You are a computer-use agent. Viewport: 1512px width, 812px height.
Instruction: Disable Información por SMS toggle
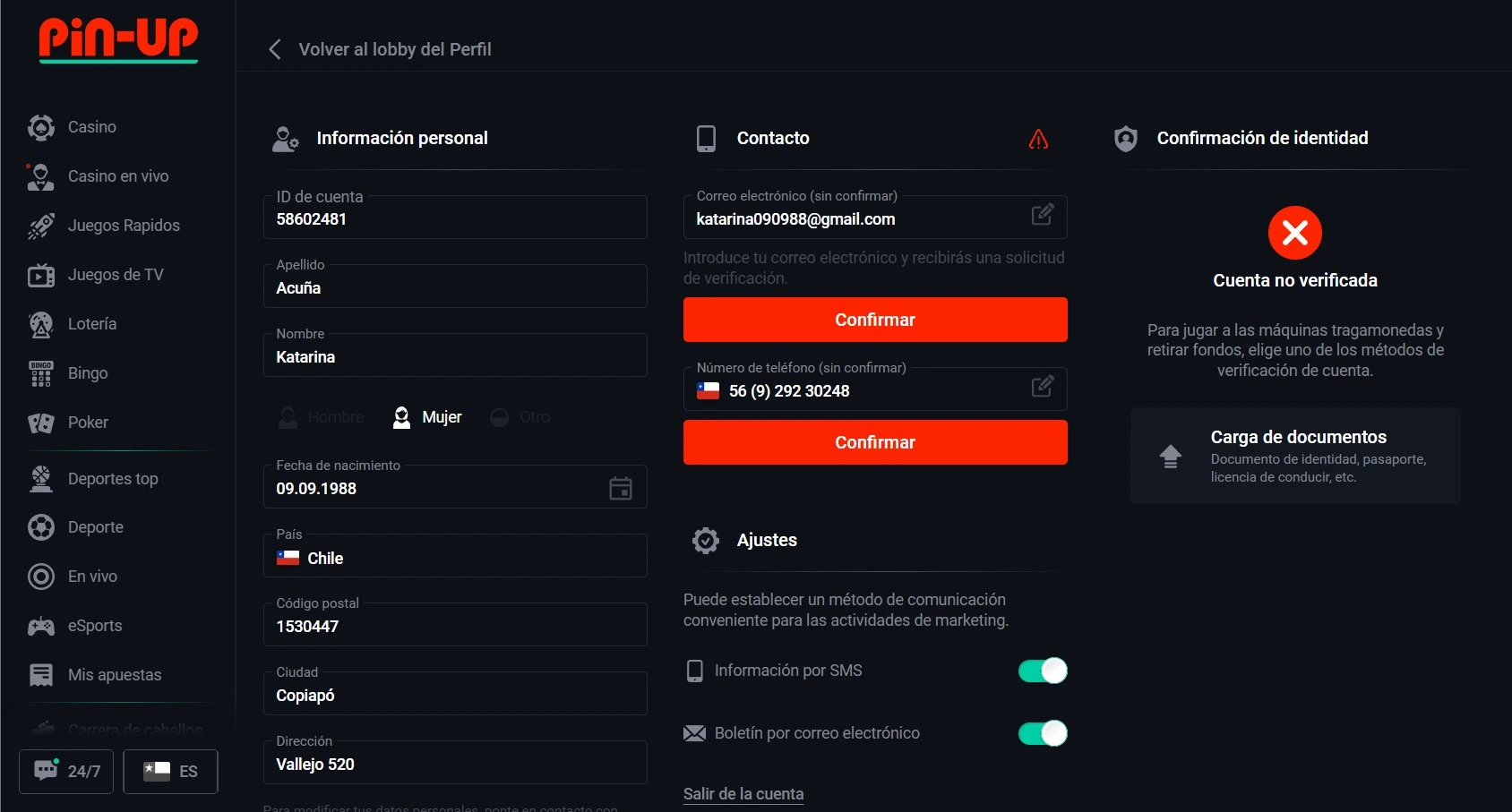(1042, 671)
